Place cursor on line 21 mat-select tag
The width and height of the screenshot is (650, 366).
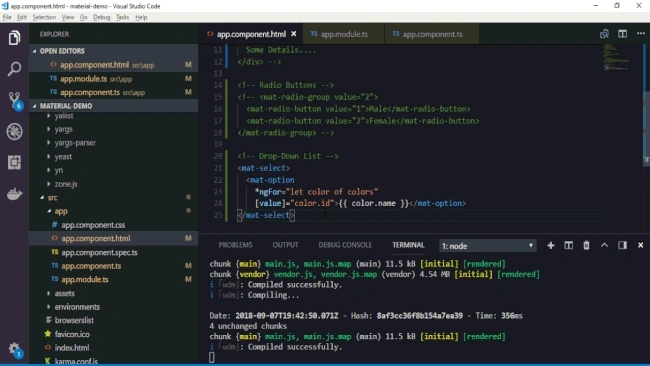click(x=264, y=168)
